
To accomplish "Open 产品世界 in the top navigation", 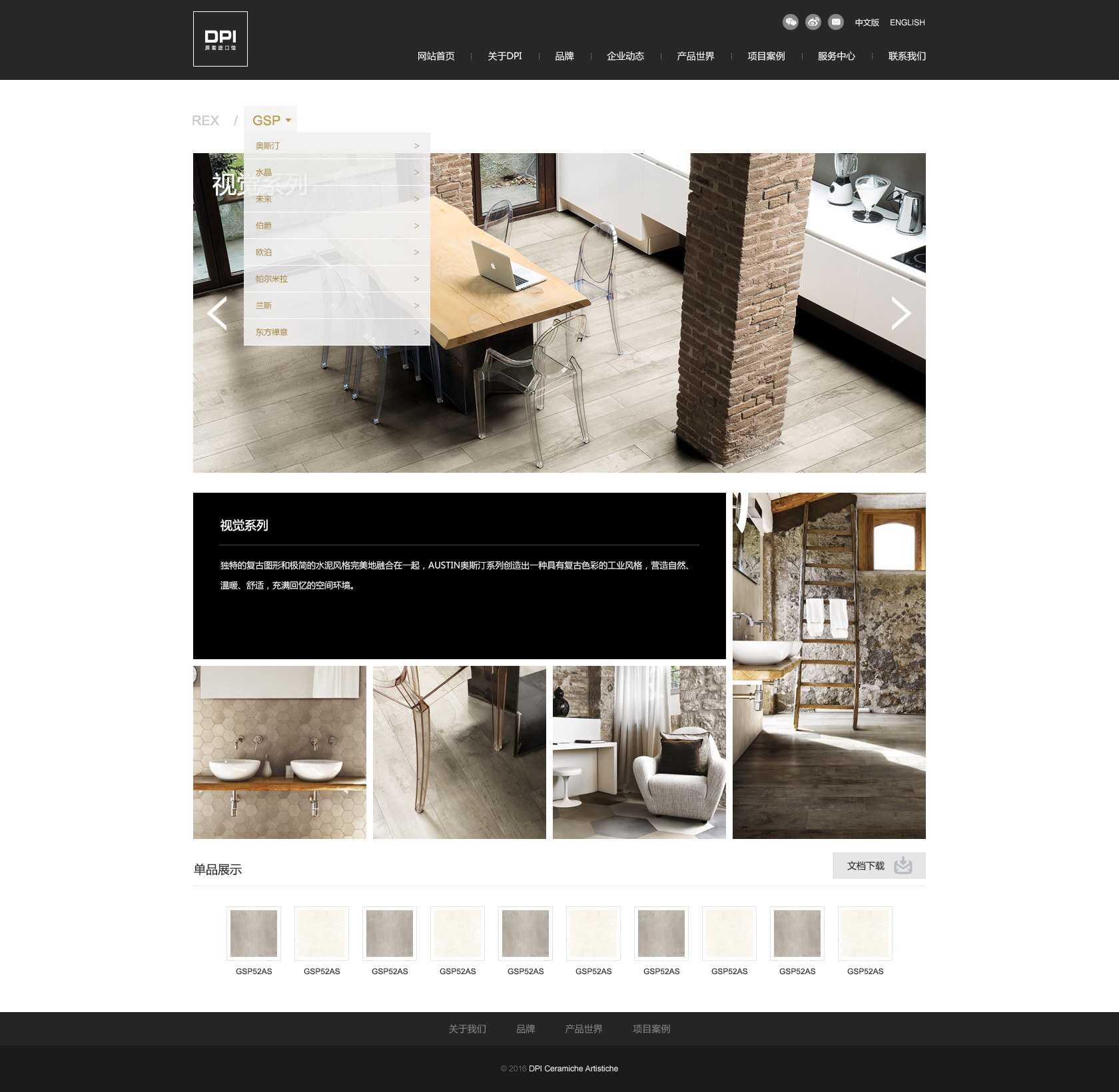I will [x=695, y=56].
